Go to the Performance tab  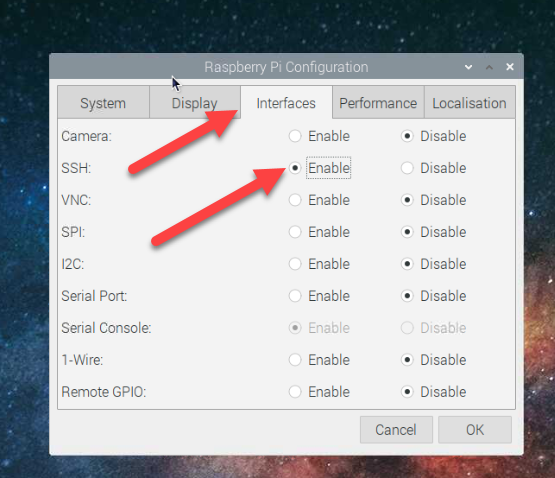pos(378,103)
